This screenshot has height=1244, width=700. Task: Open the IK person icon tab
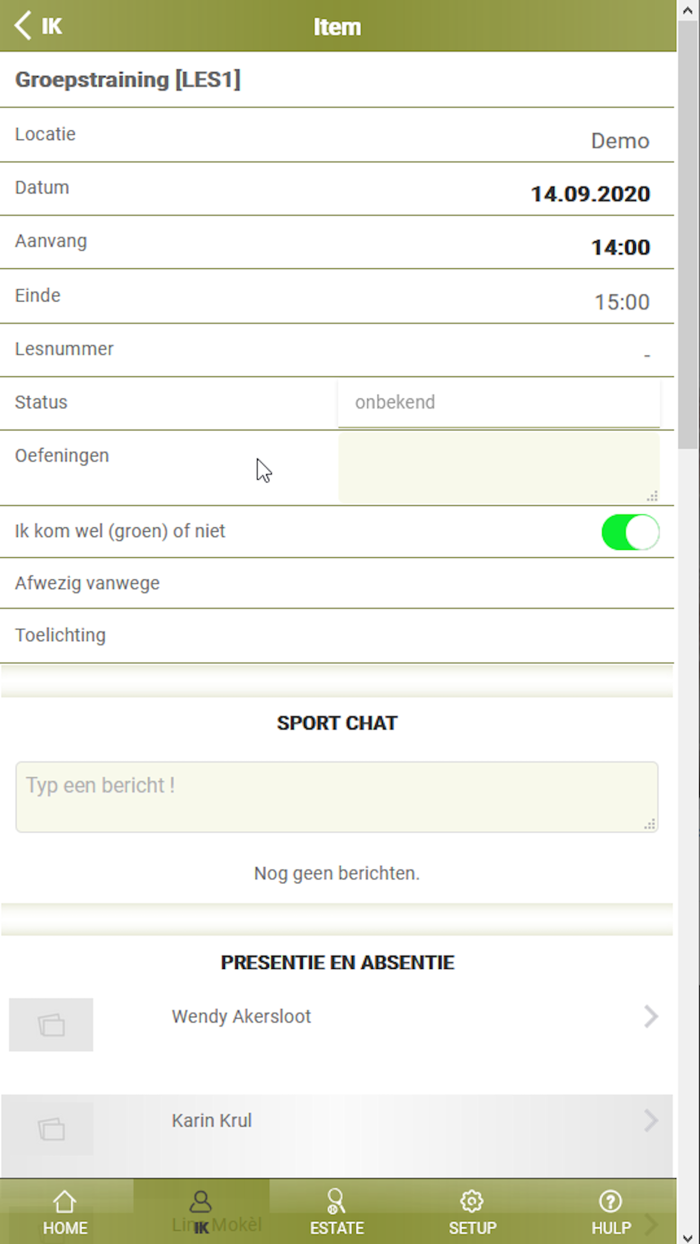(201, 1202)
